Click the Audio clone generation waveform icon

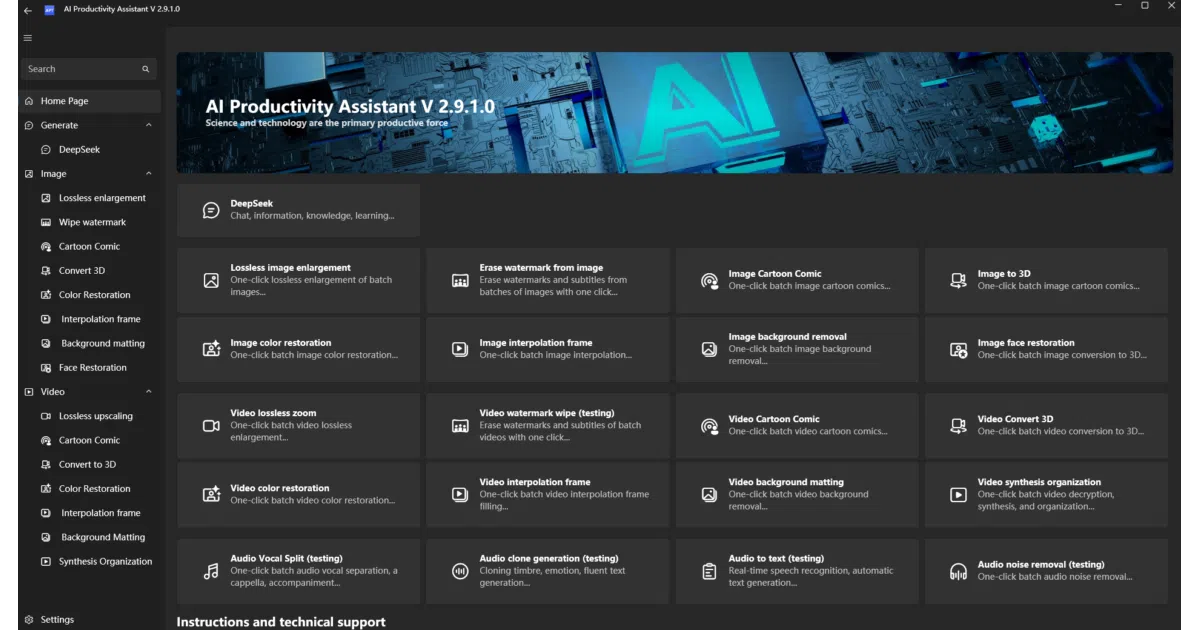tap(460, 571)
